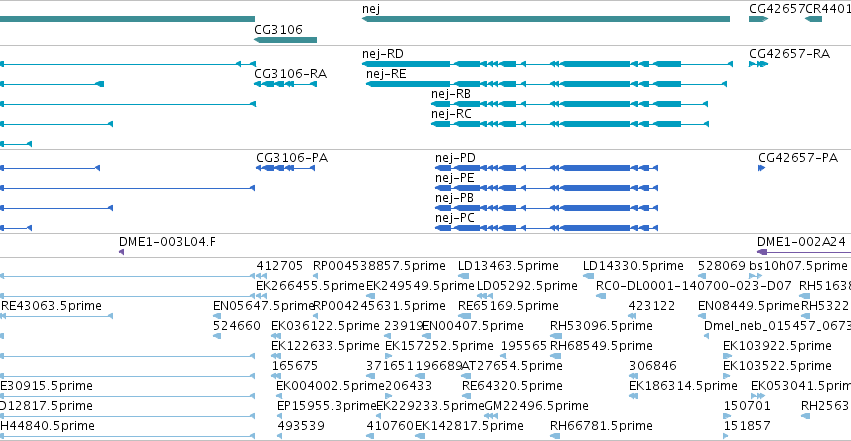Image resolution: width=851 pixels, height=441 pixels.
Task: Open the bs10h07.5prime EST
Action: click(x=798, y=266)
